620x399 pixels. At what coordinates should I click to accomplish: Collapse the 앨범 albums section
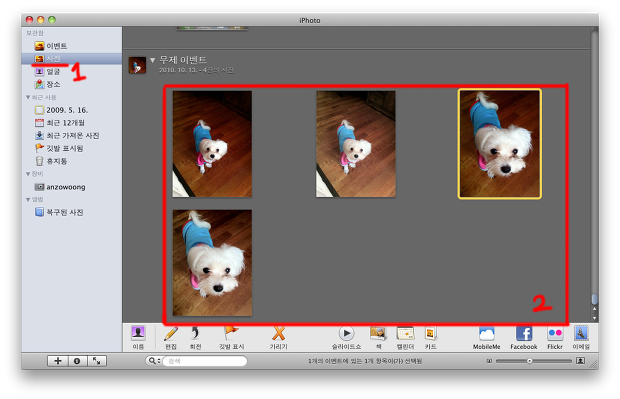[28, 199]
